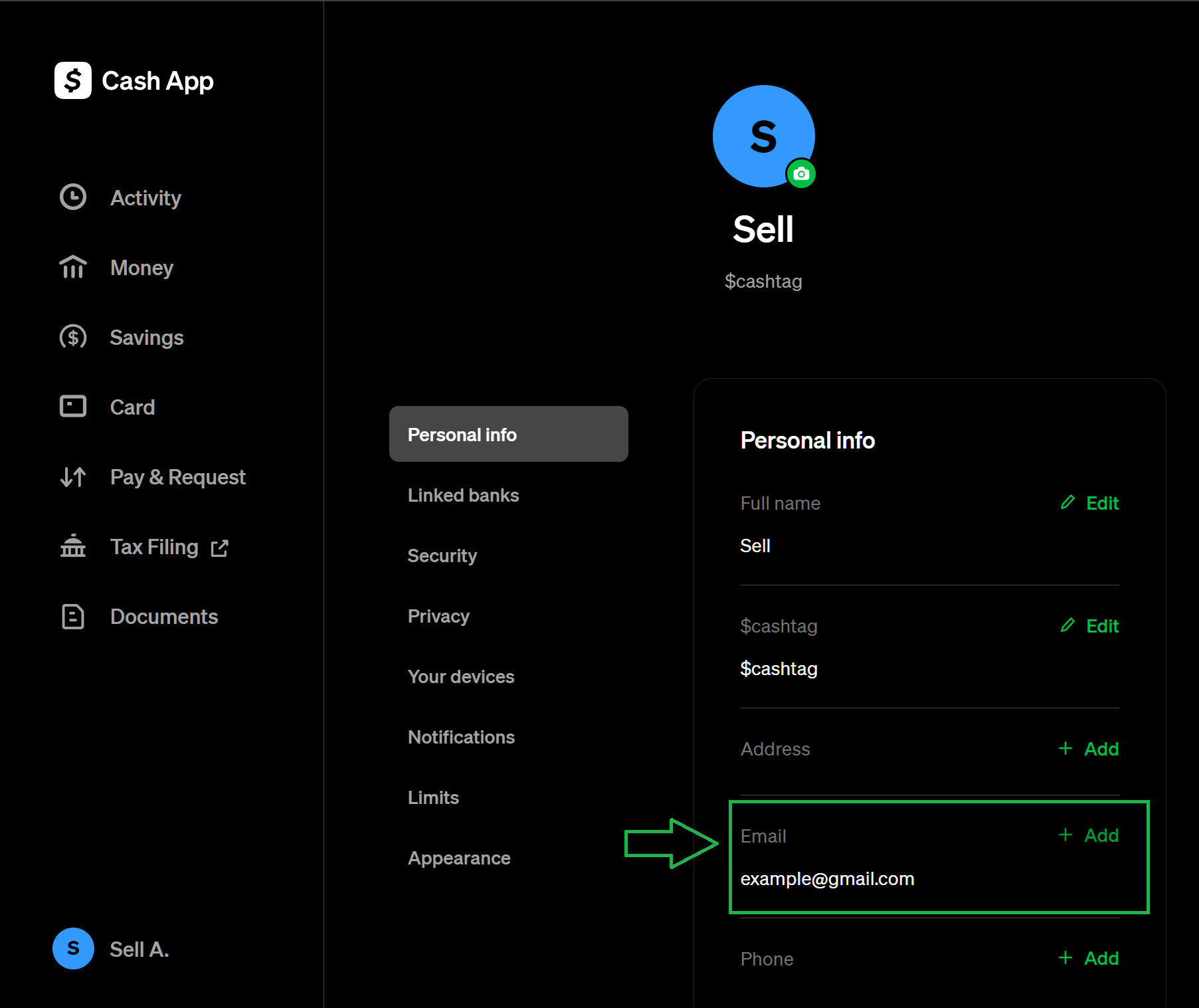Image resolution: width=1199 pixels, height=1008 pixels.
Task: Open Your devices settings
Action: 461,676
